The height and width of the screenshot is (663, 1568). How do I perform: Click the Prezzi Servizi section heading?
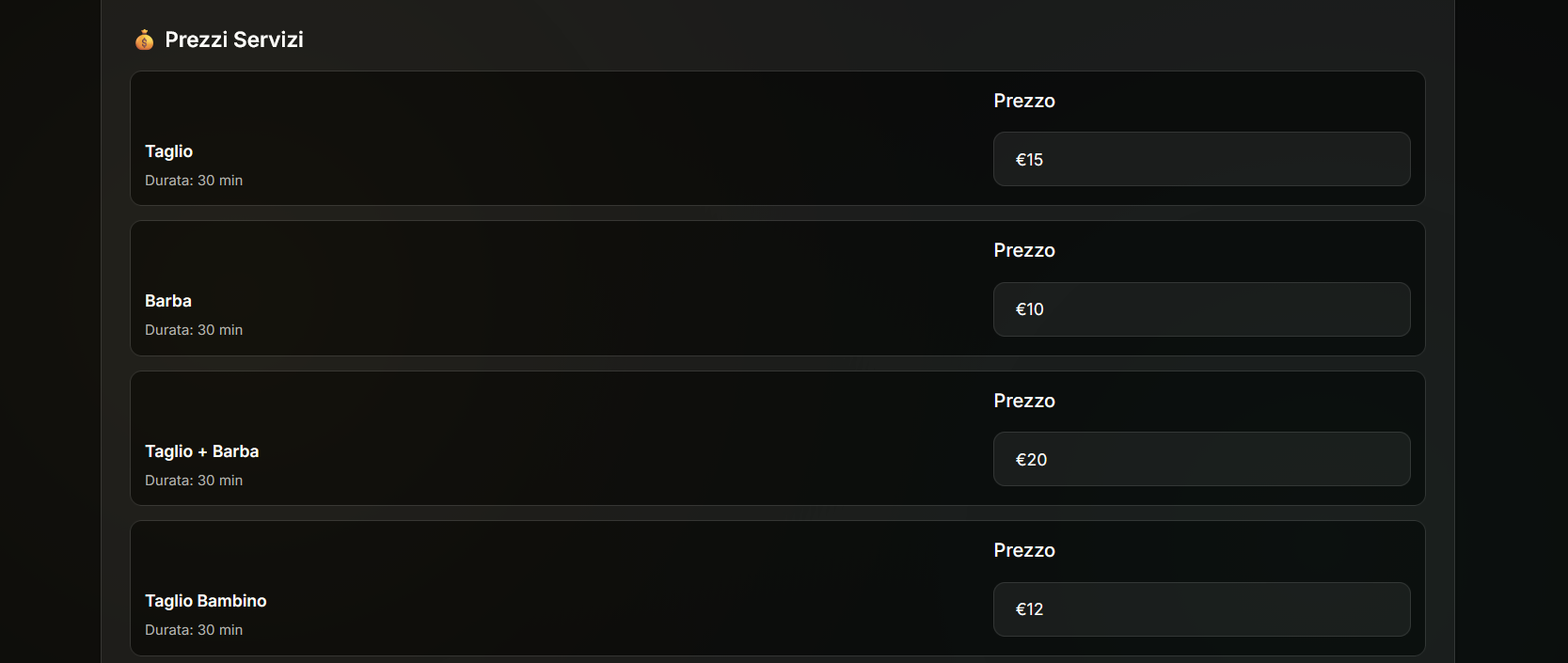coord(233,39)
